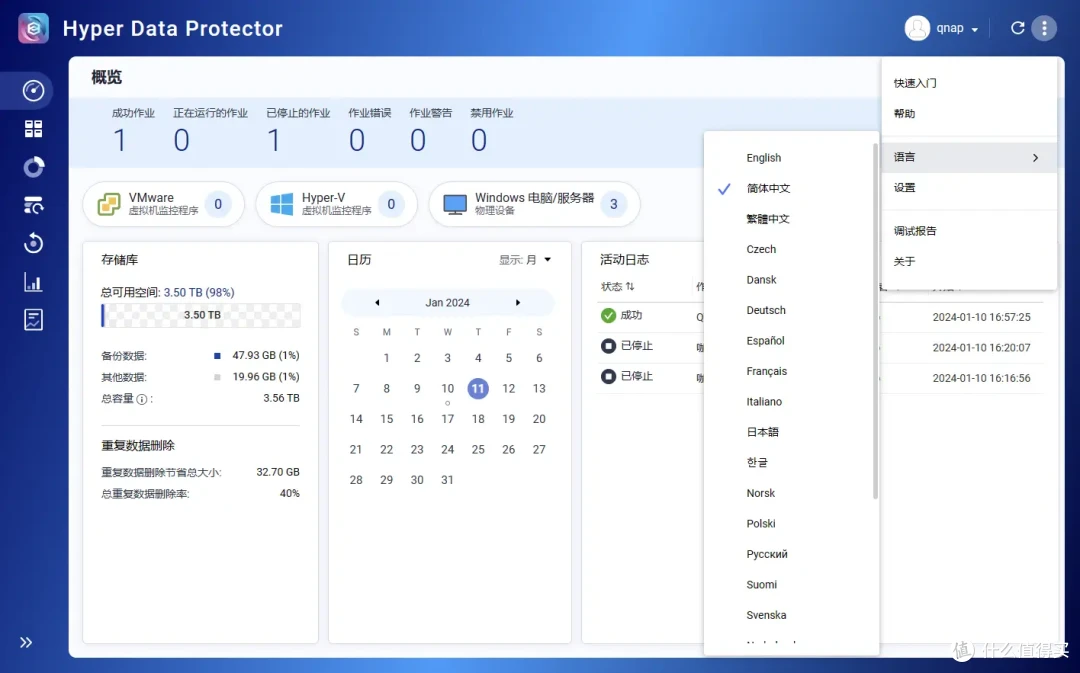
Task: Choose 日本語 from the language options
Action: coord(764,431)
